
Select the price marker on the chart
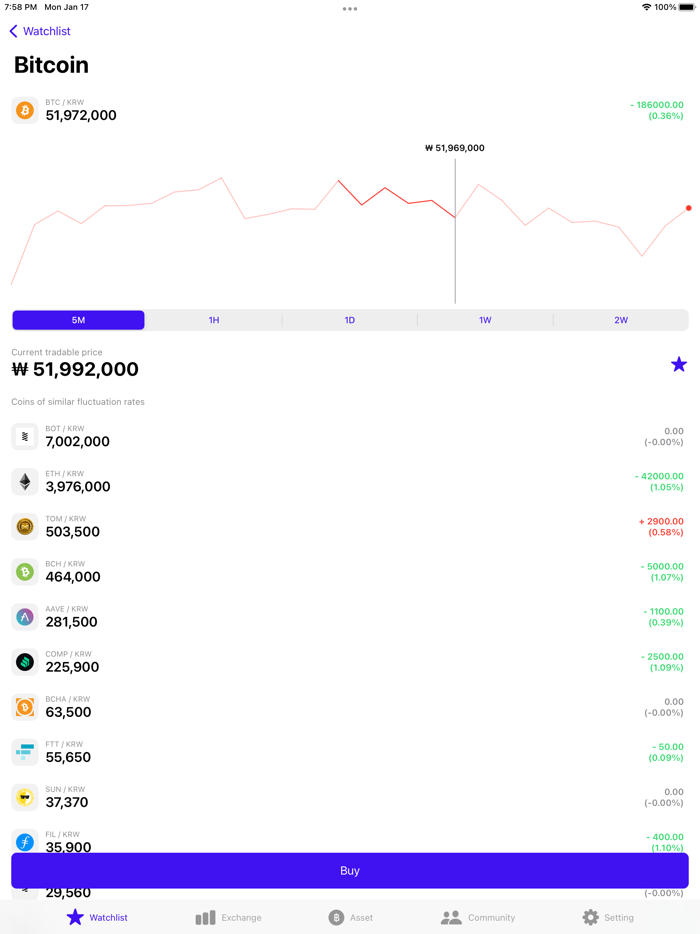tap(455, 147)
